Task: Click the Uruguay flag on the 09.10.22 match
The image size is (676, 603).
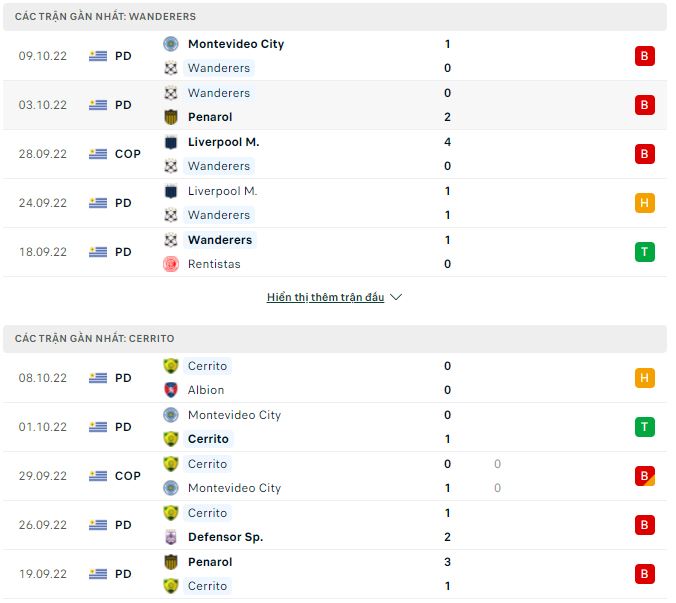Action: [x=98, y=56]
